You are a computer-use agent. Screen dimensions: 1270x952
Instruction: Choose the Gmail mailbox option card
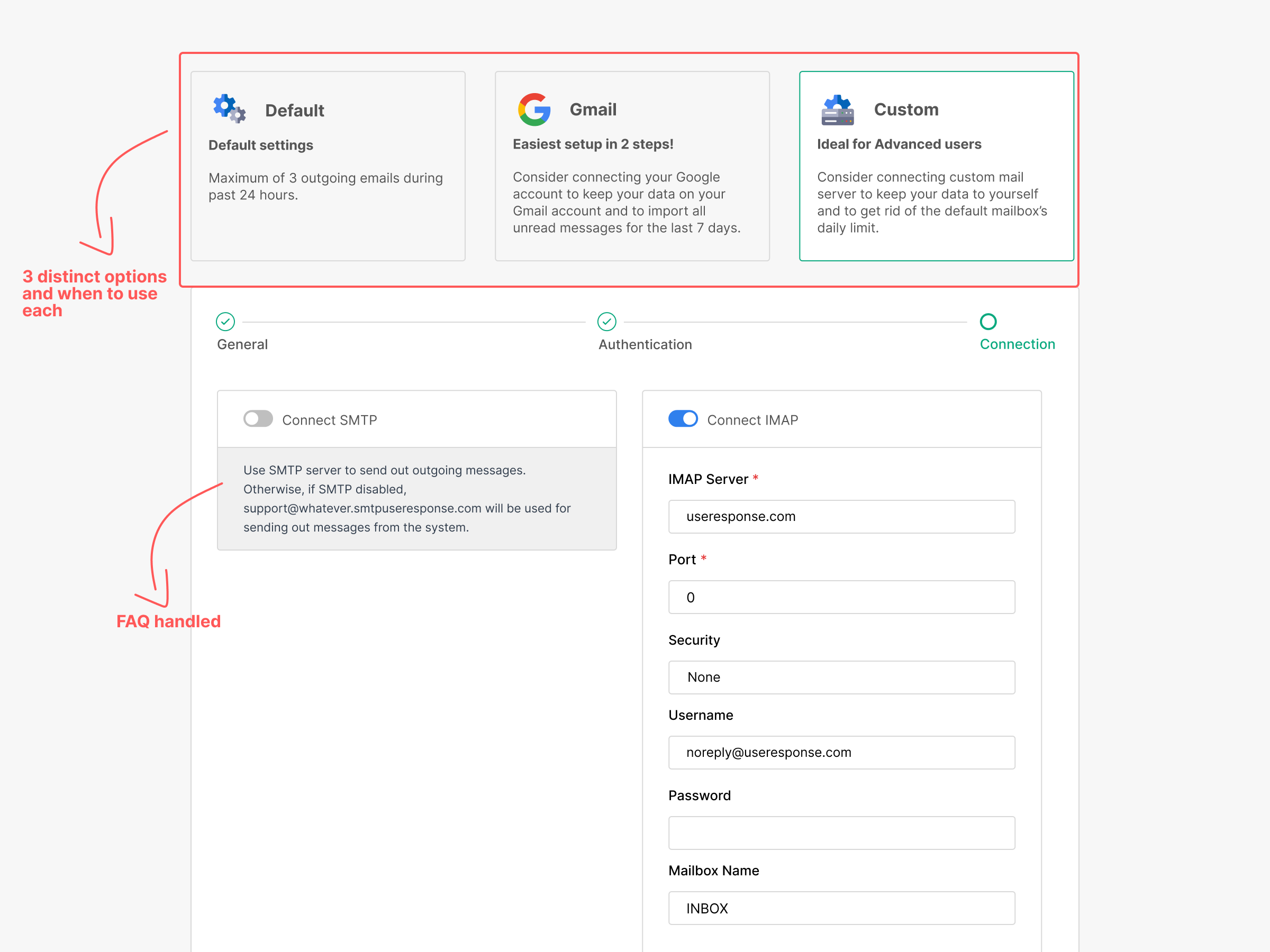tap(632, 166)
